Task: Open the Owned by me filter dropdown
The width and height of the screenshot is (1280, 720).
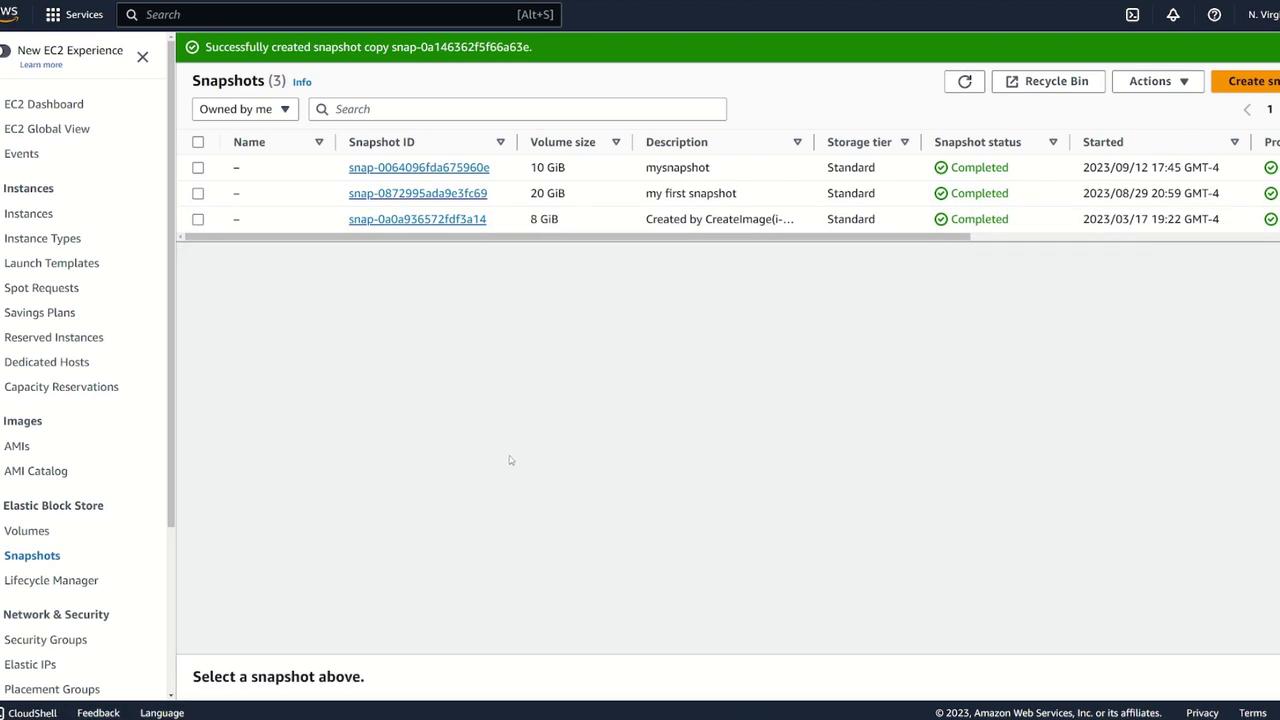Action: 245,109
